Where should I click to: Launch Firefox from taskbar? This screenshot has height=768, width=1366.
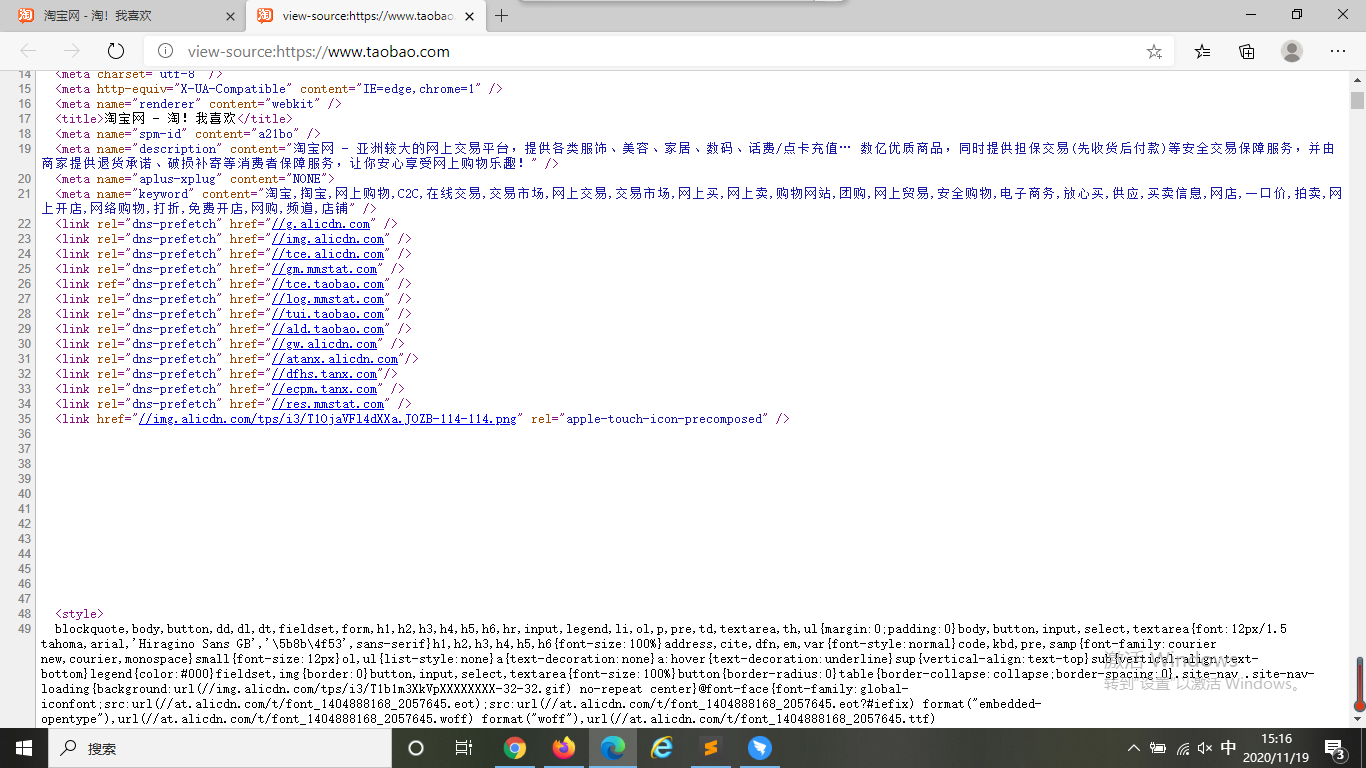[564, 748]
